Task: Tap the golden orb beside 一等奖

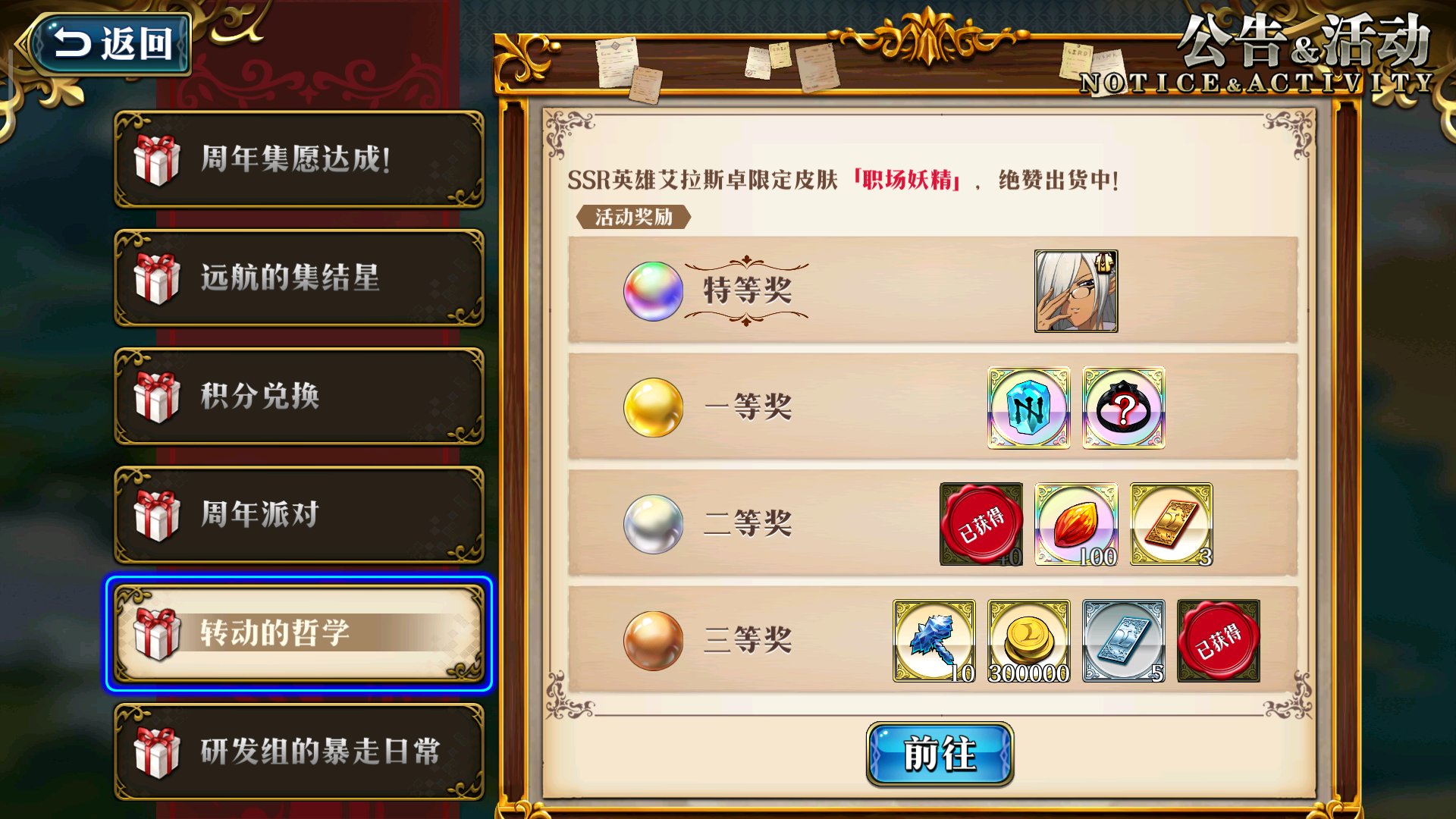Action: [x=653, y=408]
